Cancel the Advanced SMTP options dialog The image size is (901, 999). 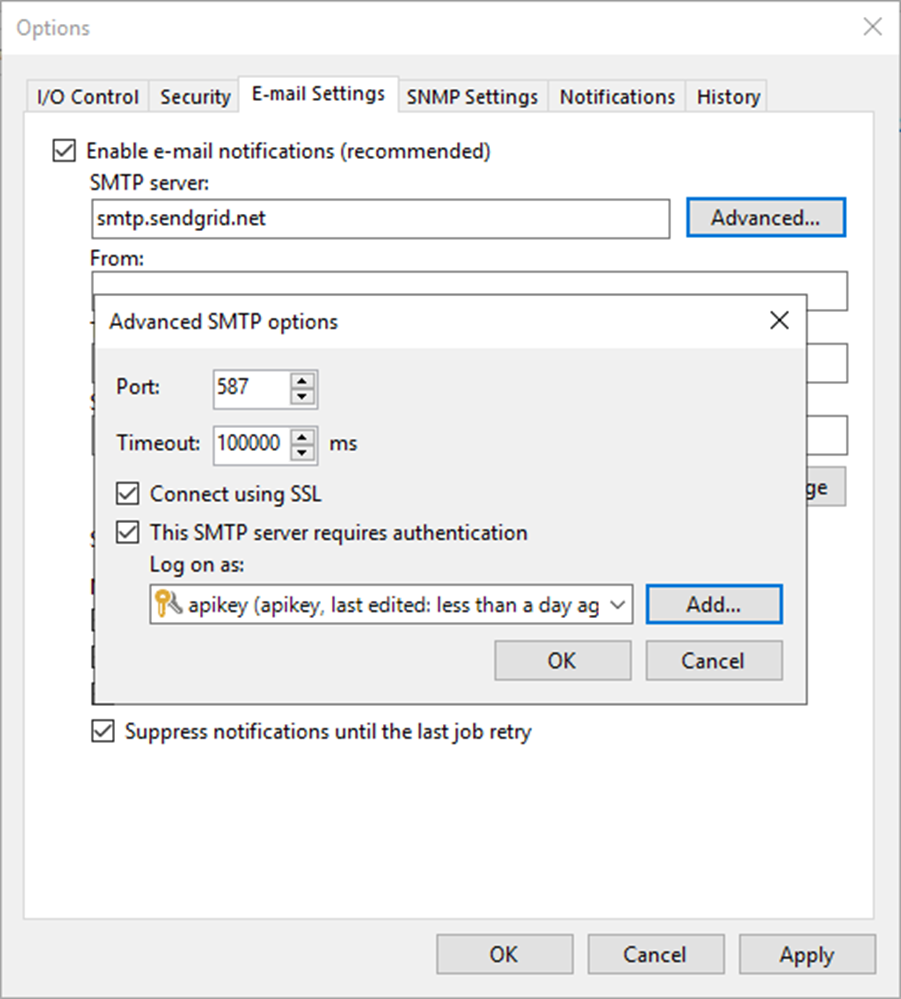click(714, 661)
